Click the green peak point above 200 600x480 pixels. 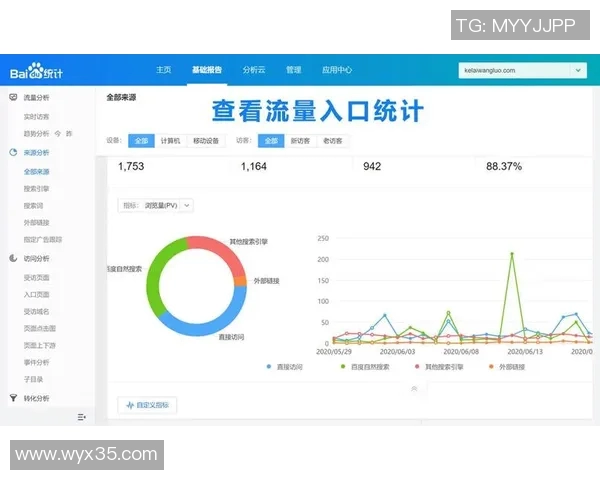coord(512,254)
